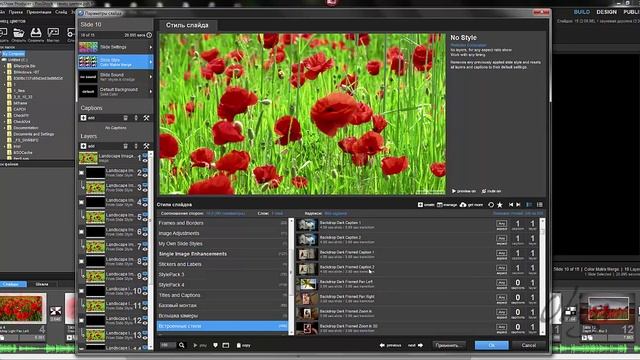
Task: Switch to the BUILD workspace tab
Action: [582, 12]
